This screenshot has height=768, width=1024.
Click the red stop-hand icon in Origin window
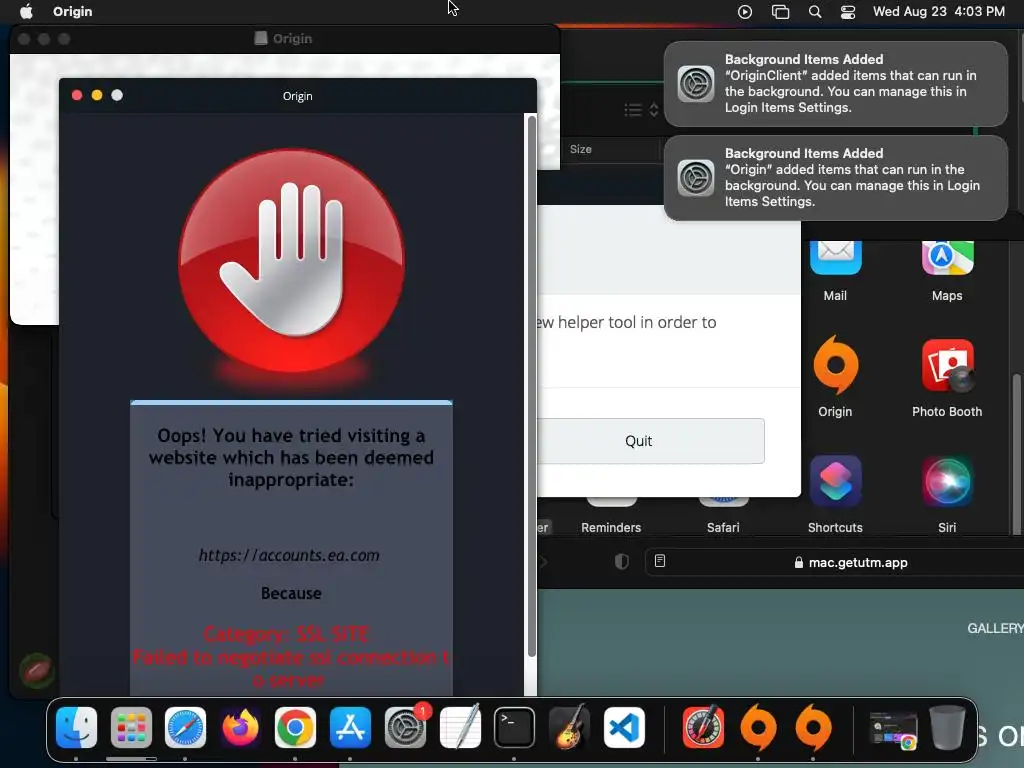coord(291,261)
